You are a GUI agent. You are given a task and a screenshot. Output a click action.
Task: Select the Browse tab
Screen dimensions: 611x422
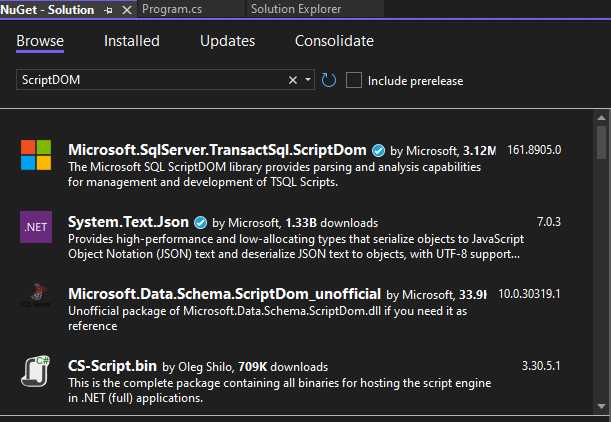click(40, 41)
